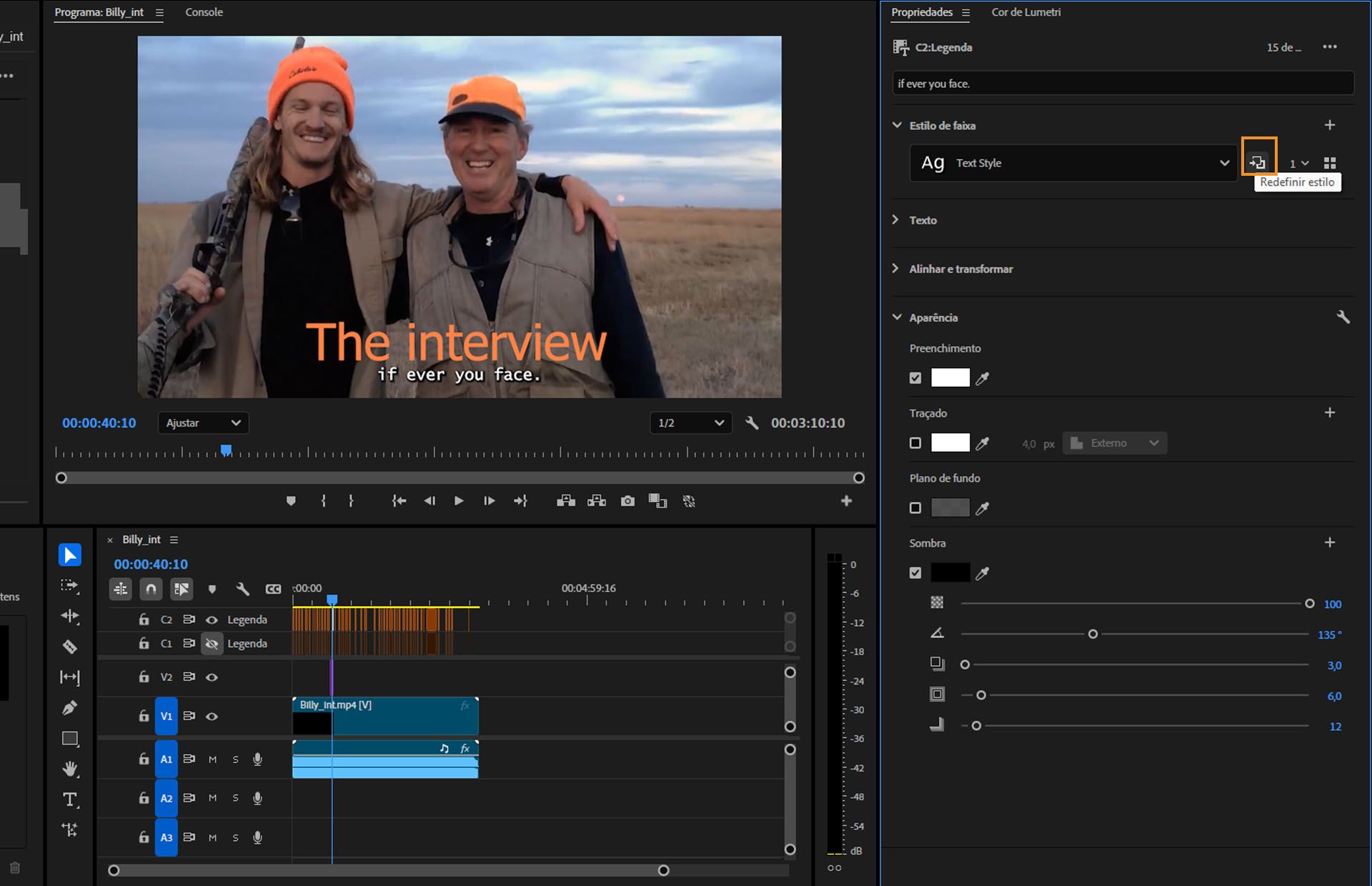Toggle visibility of C1 Legenda track
This screenshot has height=886, width=1372.
212,644
